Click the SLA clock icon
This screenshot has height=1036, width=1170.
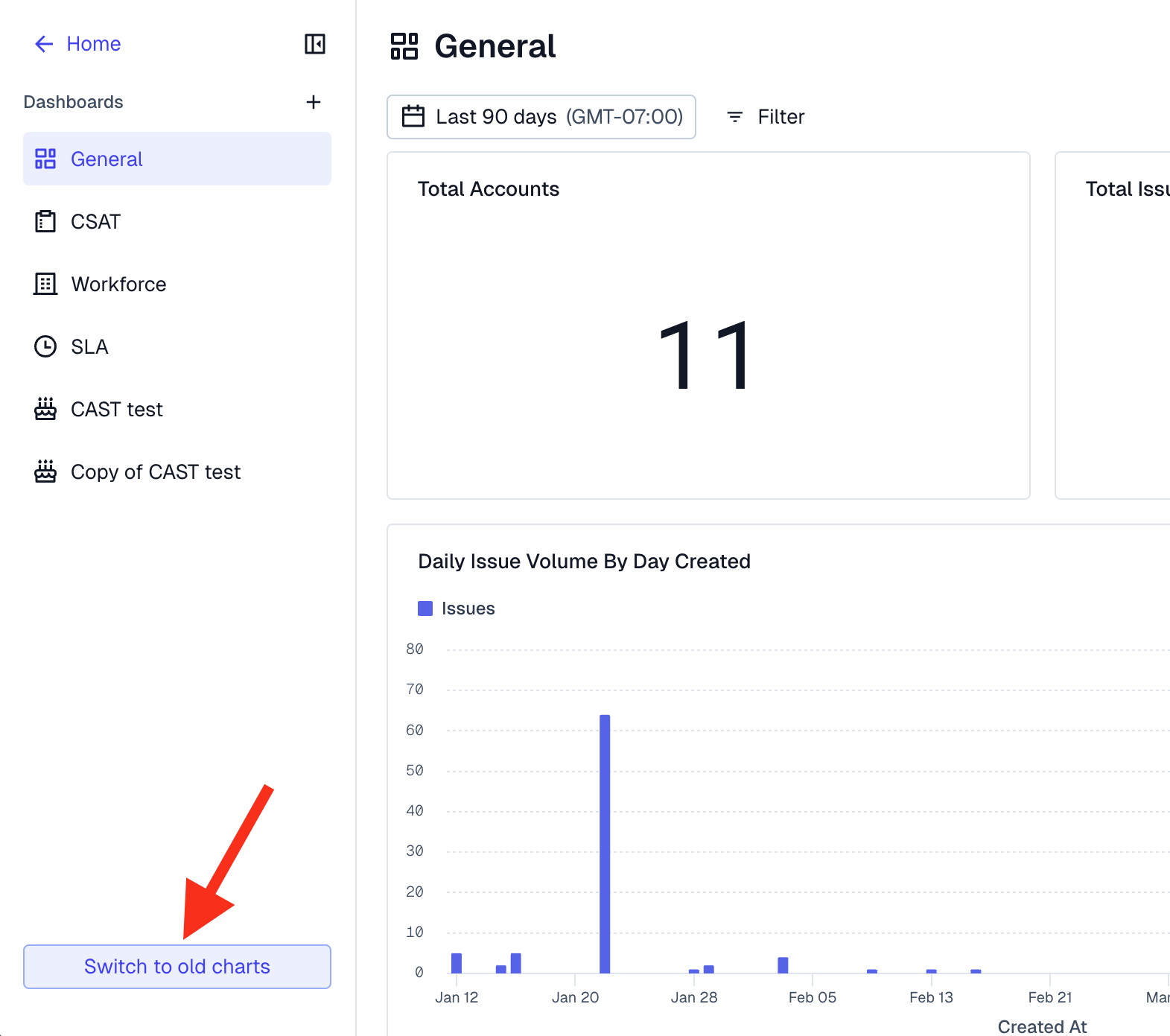click(x=45, y=347)
